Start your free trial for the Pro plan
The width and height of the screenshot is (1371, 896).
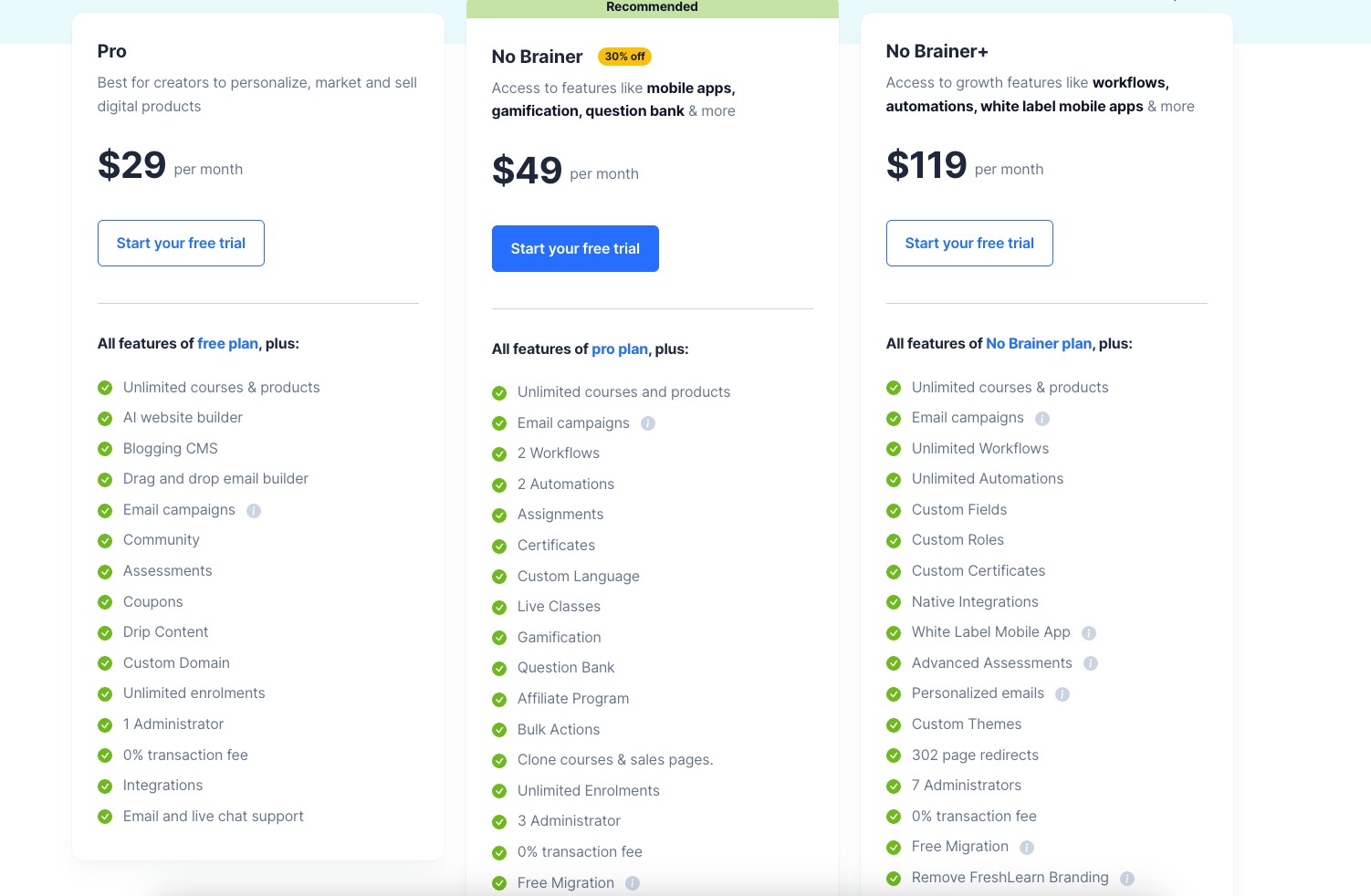coord(181,243)
